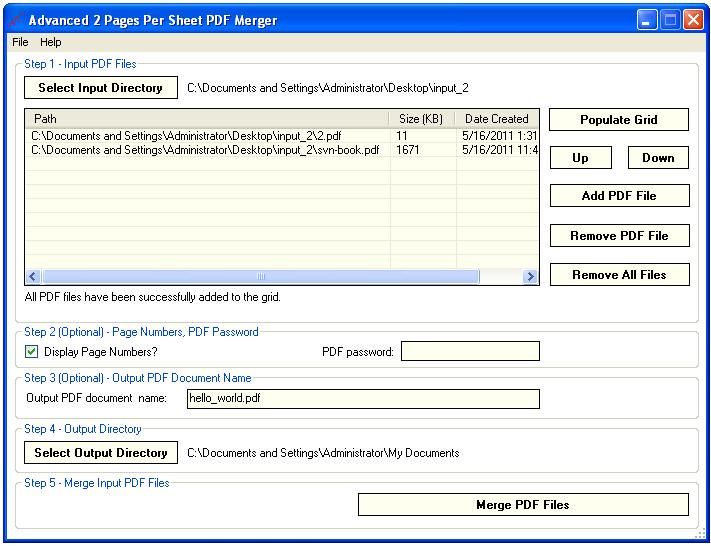Click the grid's horizontal scrollbar left arrow
This screenshot has width=711, height=546.
33,277
